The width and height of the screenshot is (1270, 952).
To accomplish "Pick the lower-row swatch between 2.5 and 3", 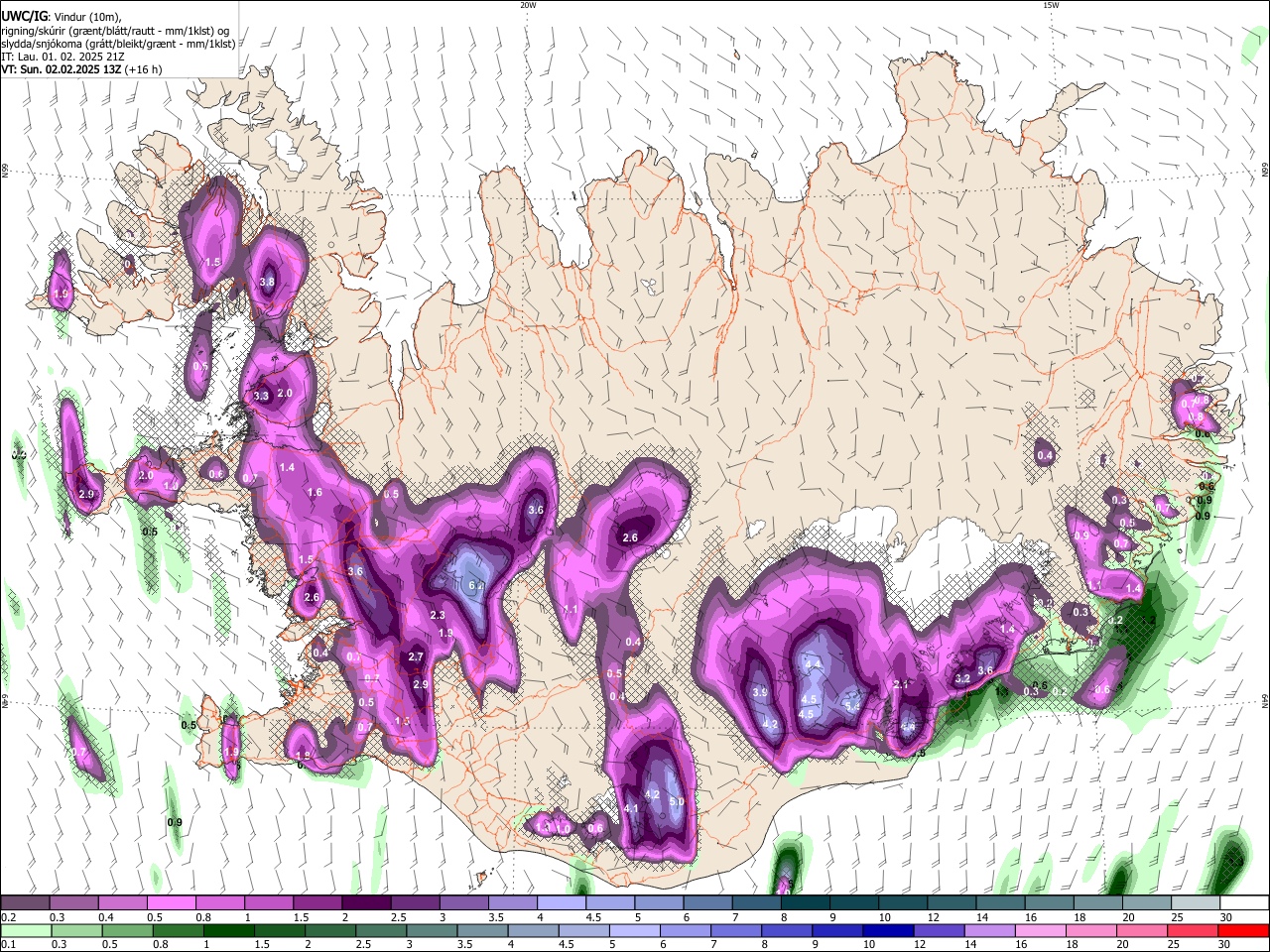I will pyautogui.click(x=381, y=930).
